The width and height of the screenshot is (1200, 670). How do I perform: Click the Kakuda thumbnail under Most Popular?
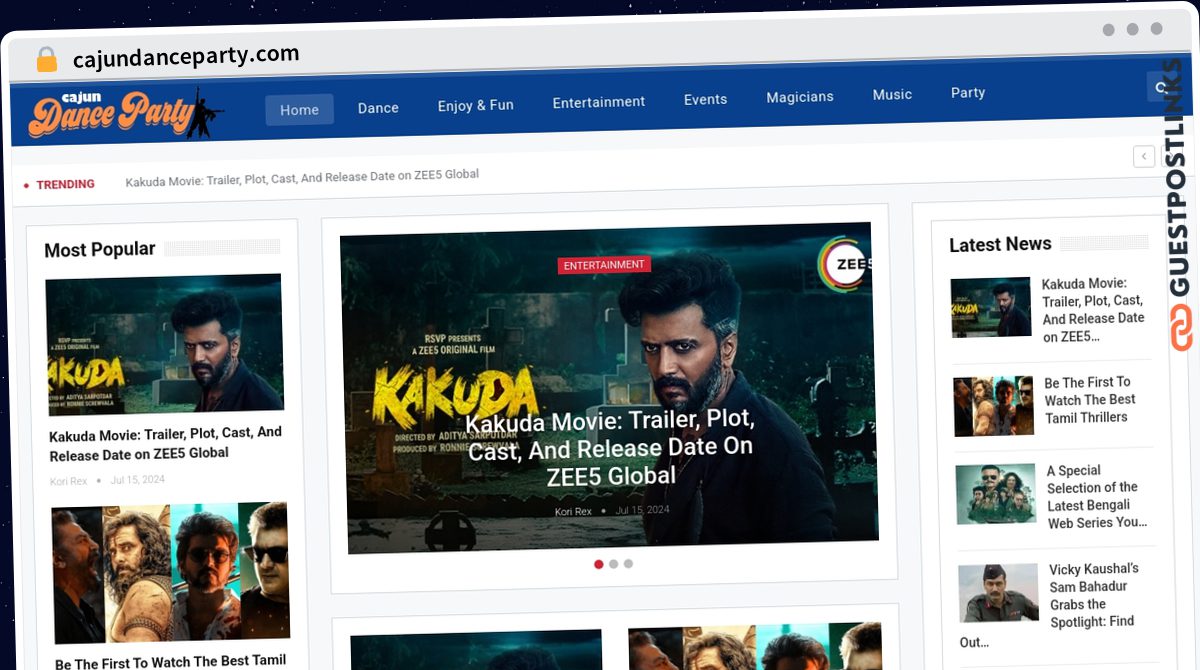[165, 345]
